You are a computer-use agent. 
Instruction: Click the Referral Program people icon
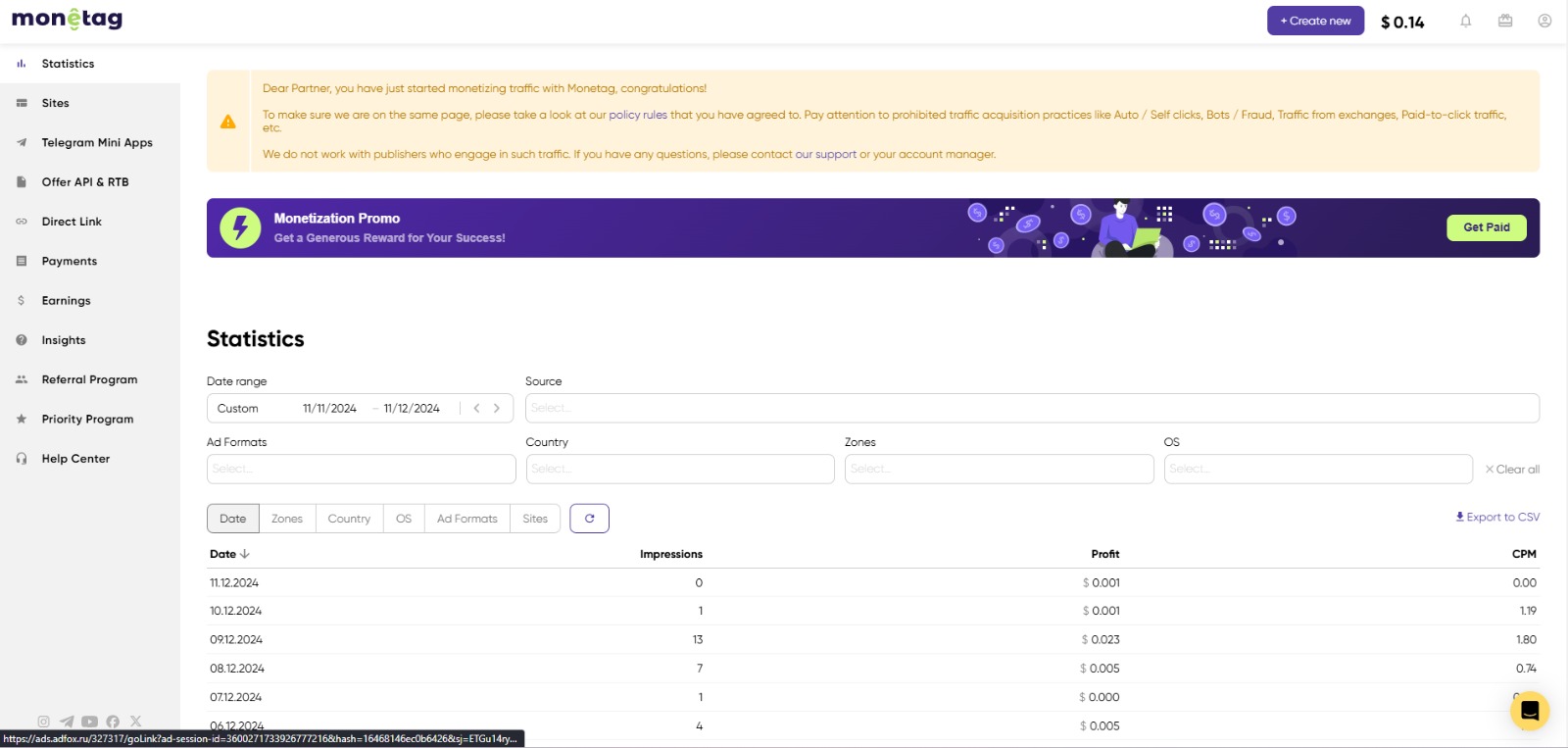(22, 379)
